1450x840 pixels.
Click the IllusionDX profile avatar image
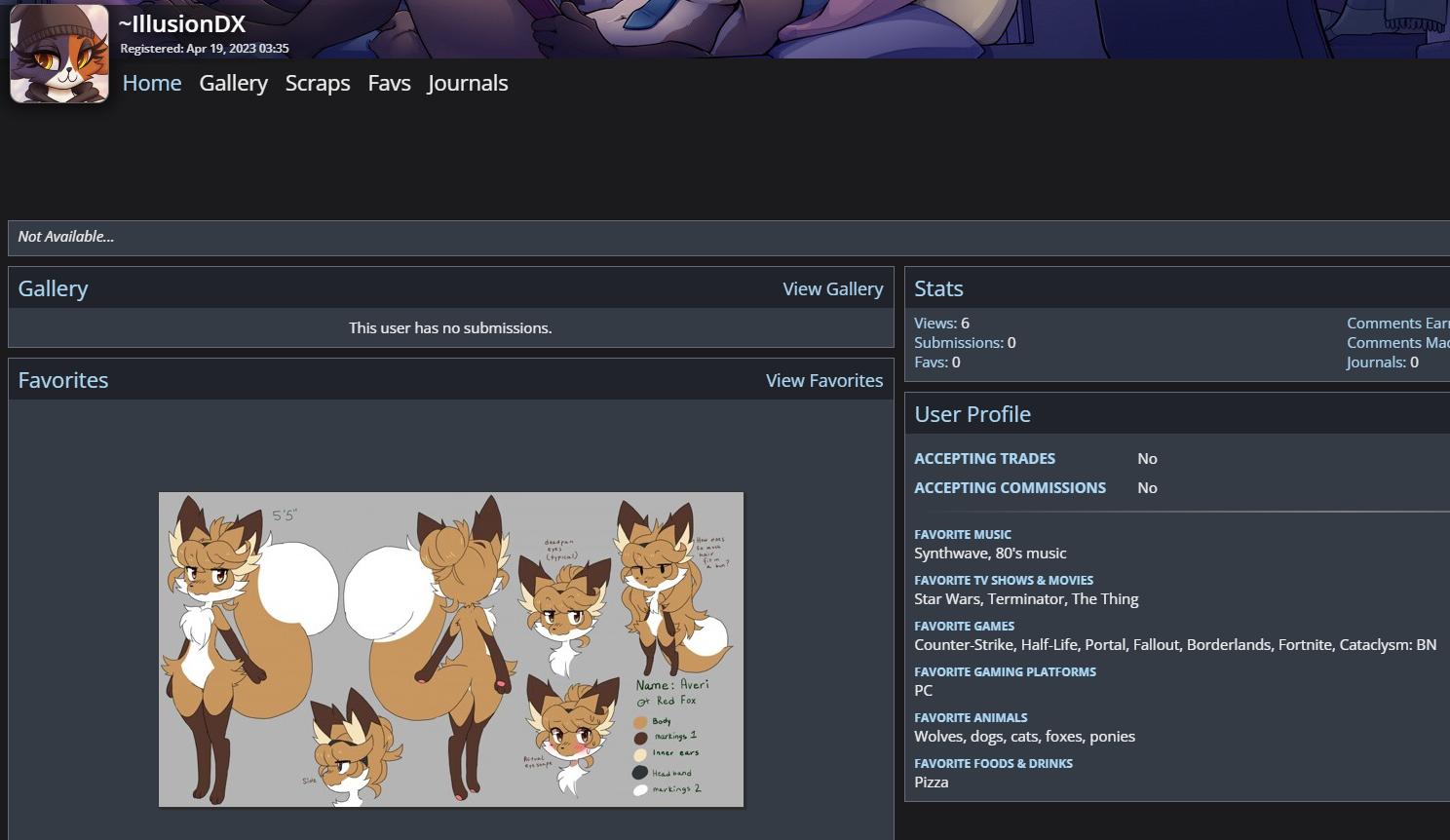tap(59, 54)
